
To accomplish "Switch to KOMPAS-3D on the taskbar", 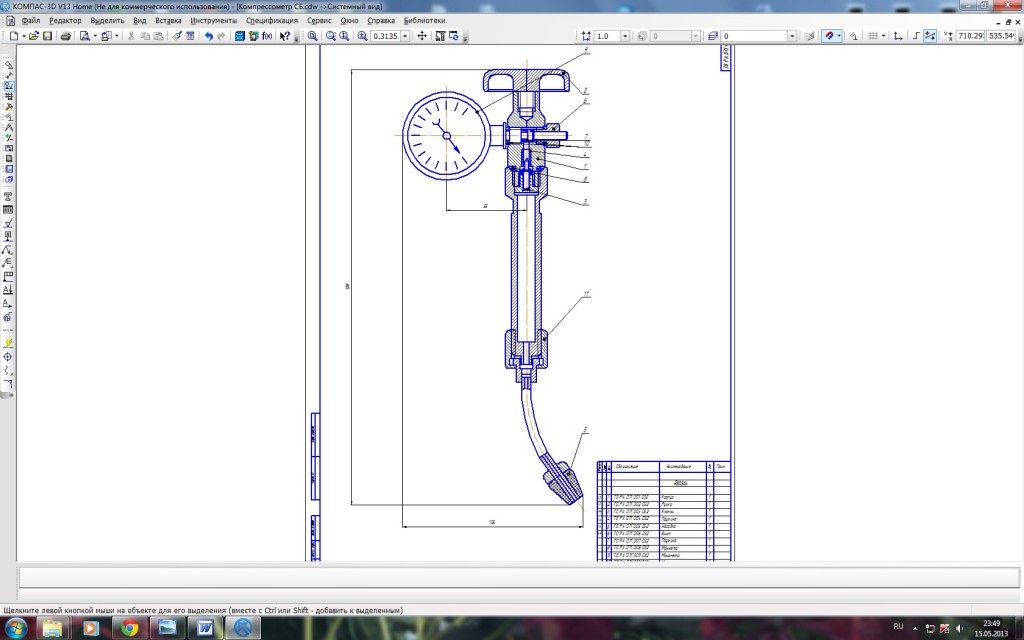I will point(243,628).
